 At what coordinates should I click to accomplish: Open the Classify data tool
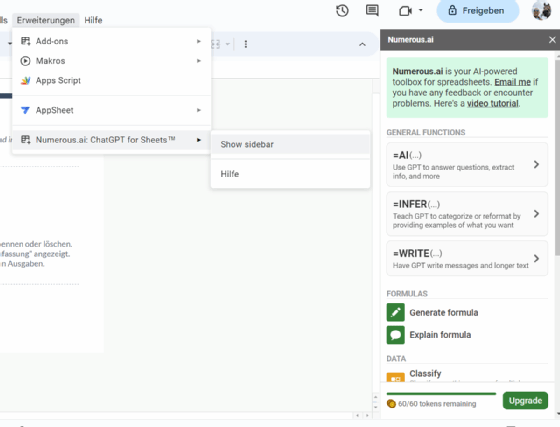coord(425,373)
